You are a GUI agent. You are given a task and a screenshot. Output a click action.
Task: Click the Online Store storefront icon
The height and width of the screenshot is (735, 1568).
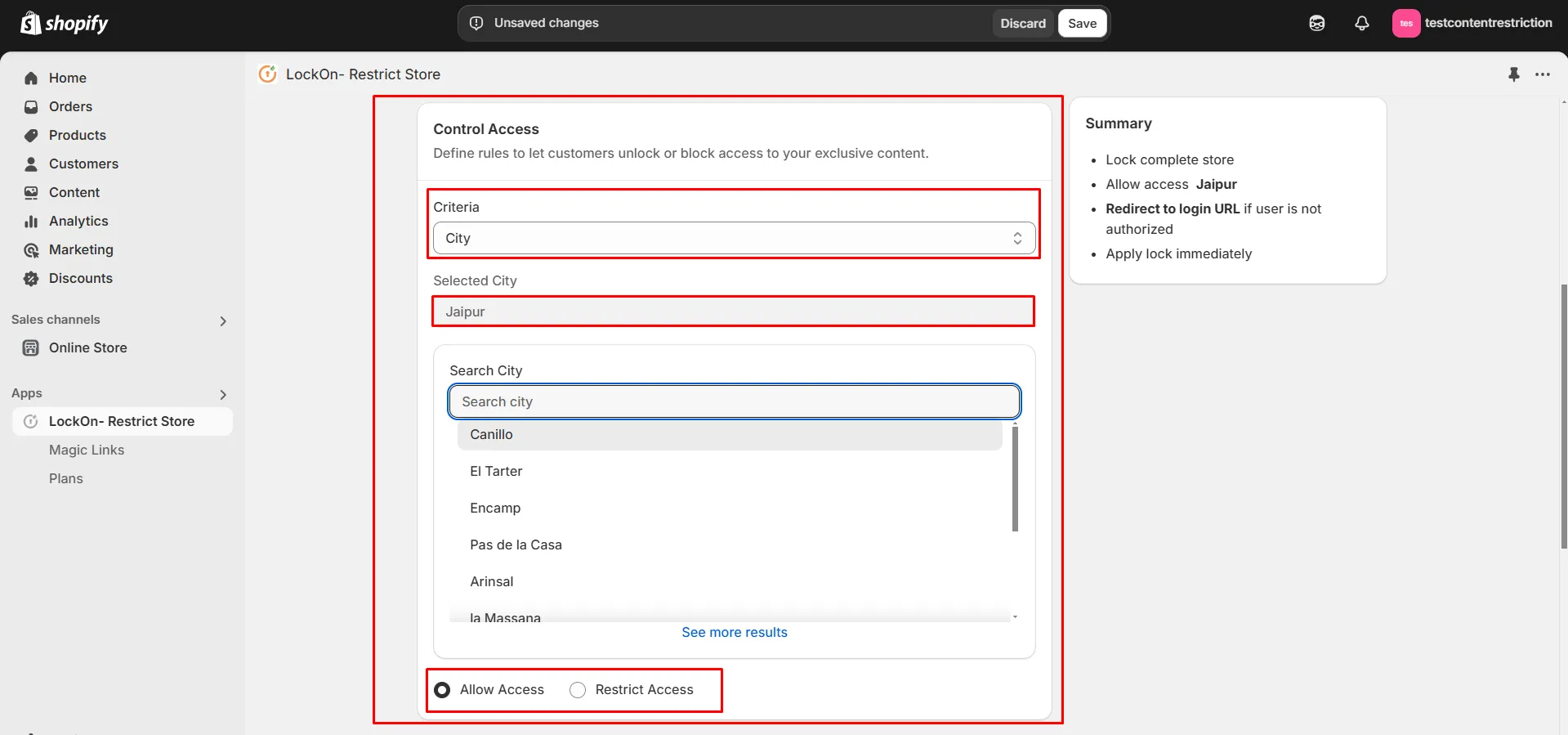[31, 348]
